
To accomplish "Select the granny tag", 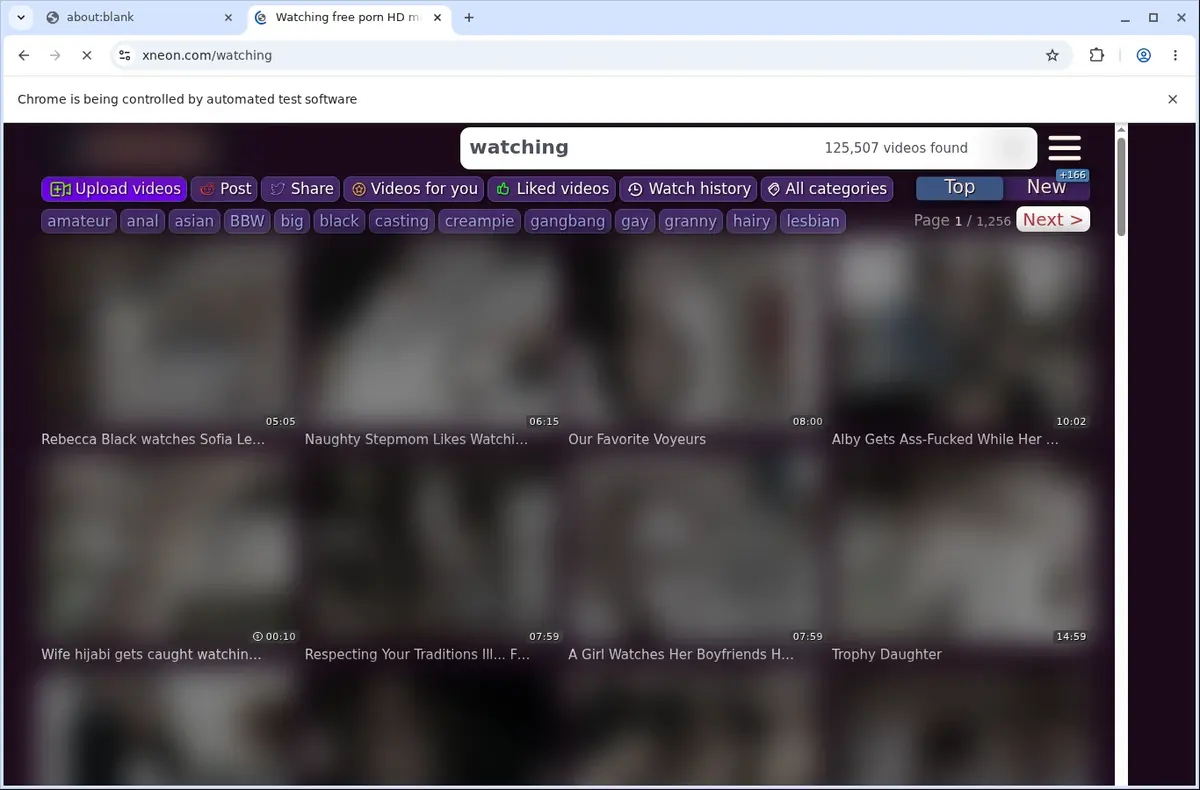I will [x=691, y=221].
